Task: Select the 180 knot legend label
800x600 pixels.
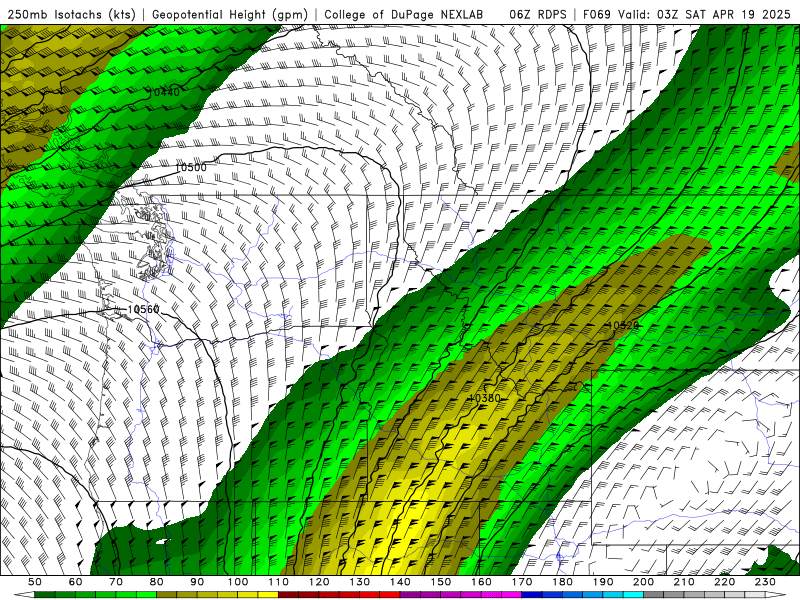Action: click(x=562, y=582)
